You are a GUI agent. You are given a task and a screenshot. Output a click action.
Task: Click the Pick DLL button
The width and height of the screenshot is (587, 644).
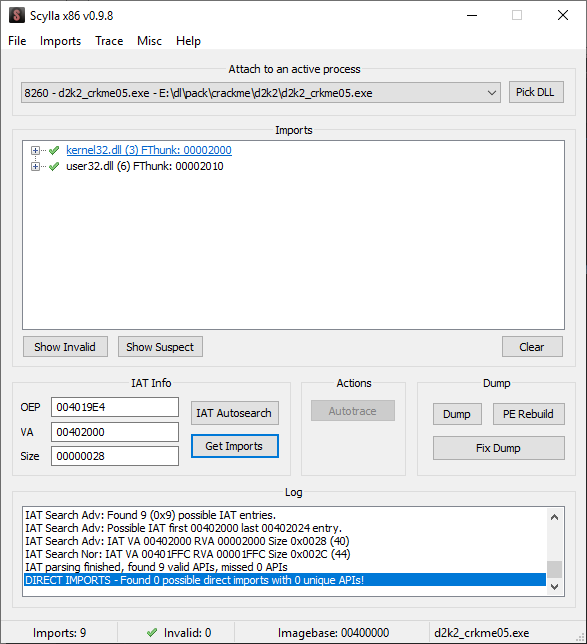tap(536, 92)
